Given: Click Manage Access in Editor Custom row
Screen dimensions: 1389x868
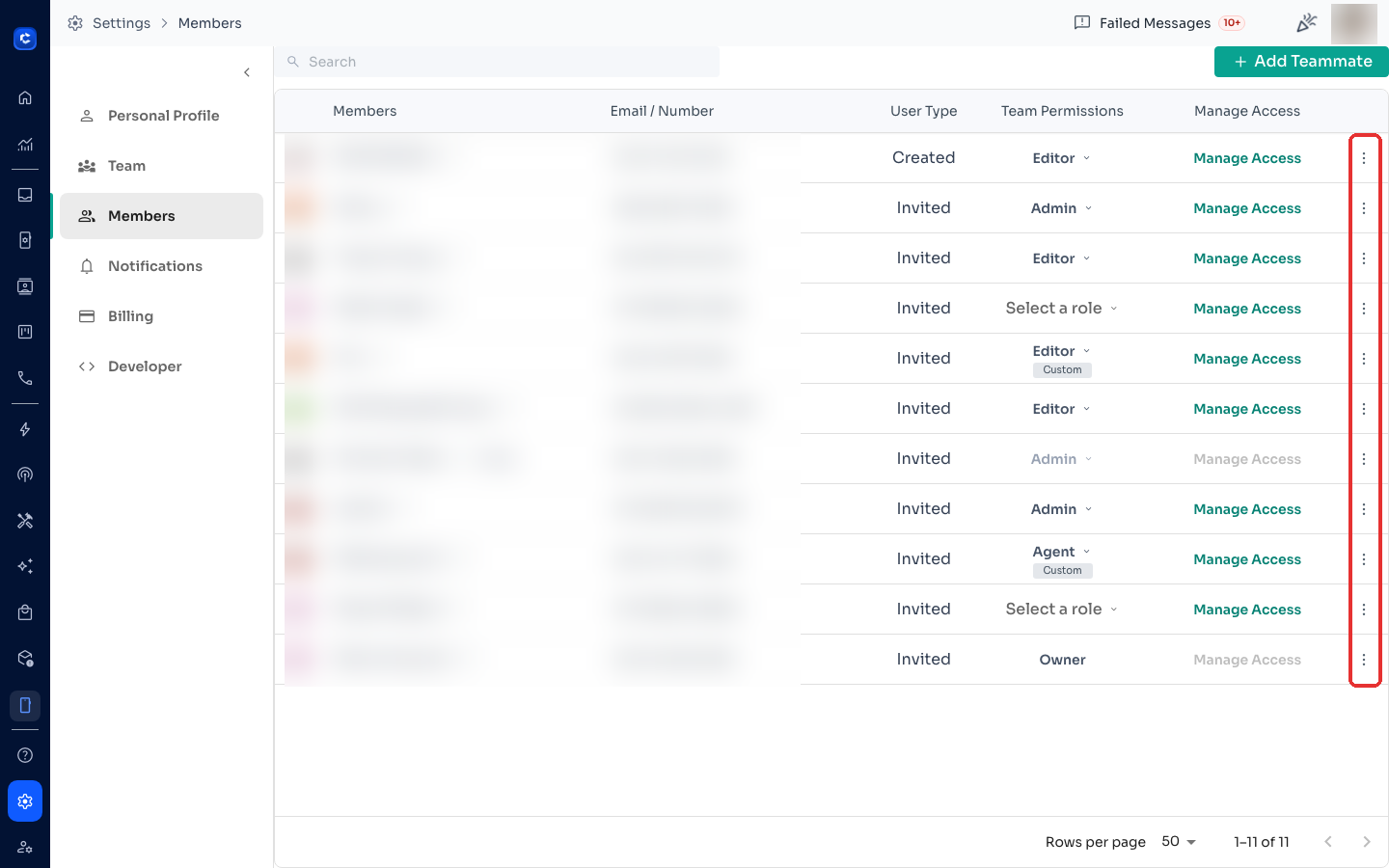Looking at the screenshot, I should [x=1247, y=359].
